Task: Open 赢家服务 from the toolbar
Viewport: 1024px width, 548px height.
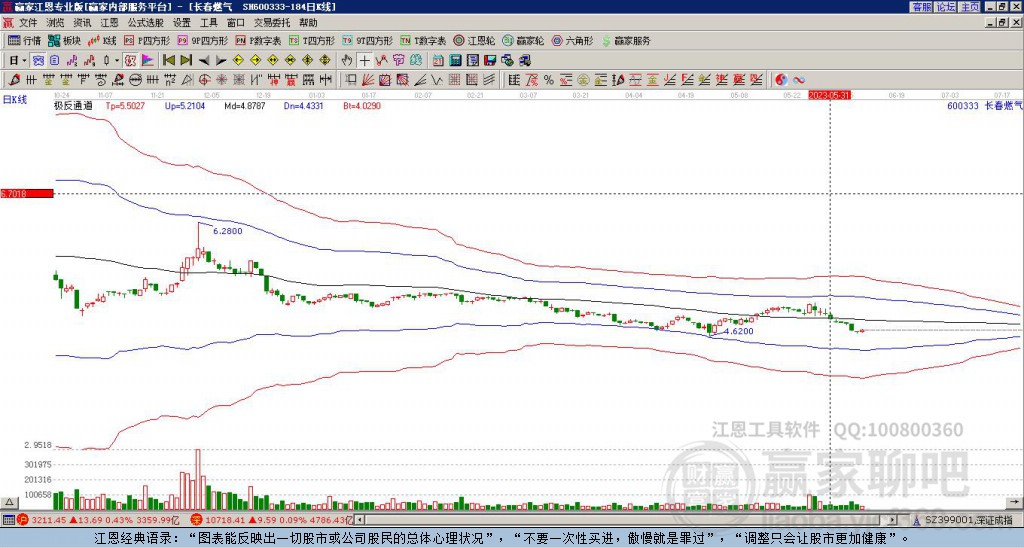Action: (x=626, y=40)
